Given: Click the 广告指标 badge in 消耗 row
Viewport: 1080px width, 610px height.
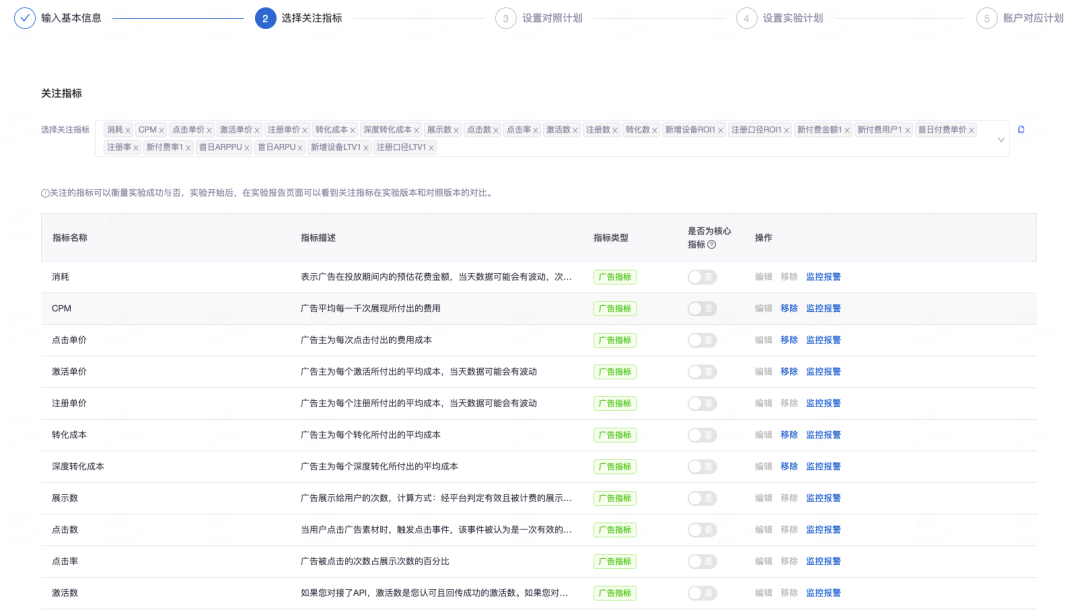Looking at the screenshot, I should [614, 277].
